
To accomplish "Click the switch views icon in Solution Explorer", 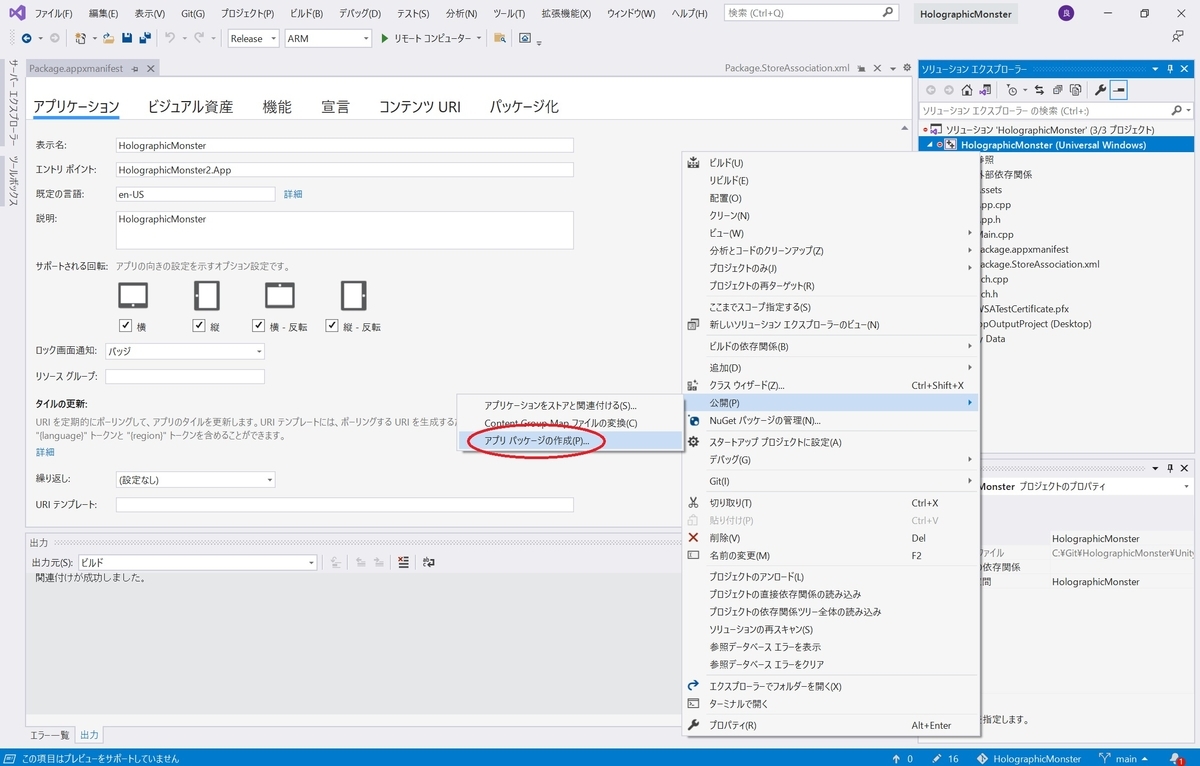I will (x=984, y=90).
